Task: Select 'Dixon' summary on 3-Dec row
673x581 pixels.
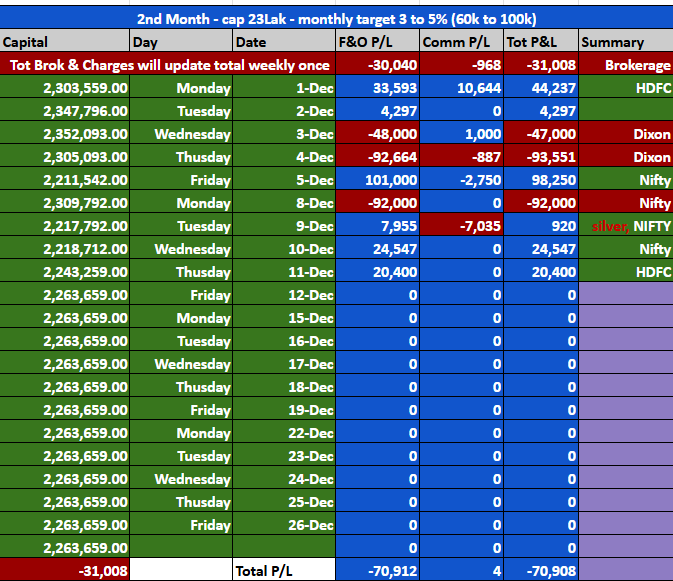Action: 626,134
